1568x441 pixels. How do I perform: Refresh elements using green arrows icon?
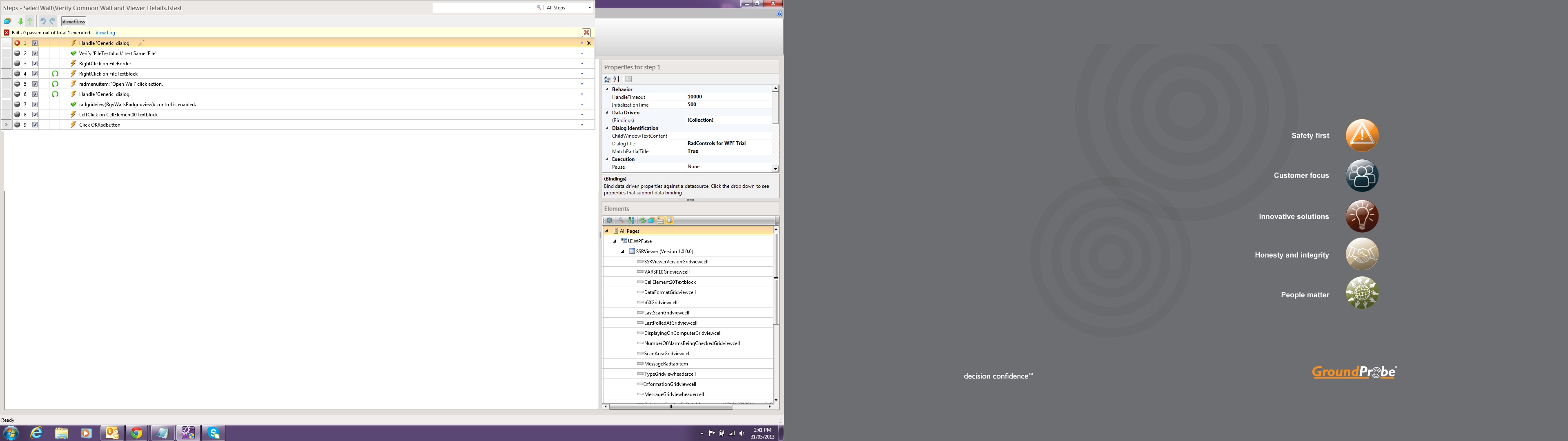click(x=642, y=220)
